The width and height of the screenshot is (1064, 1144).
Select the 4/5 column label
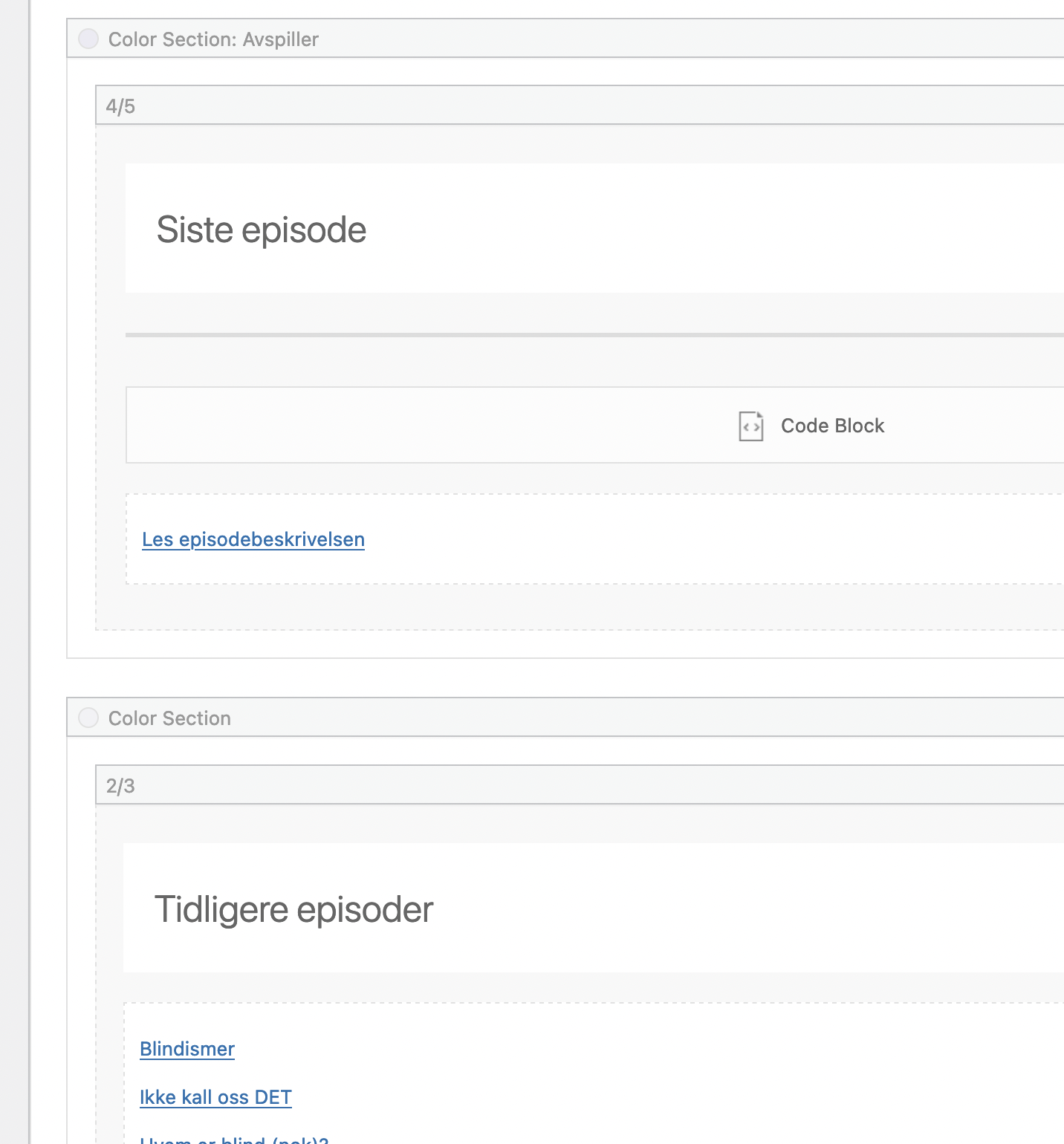pos(120,106)
